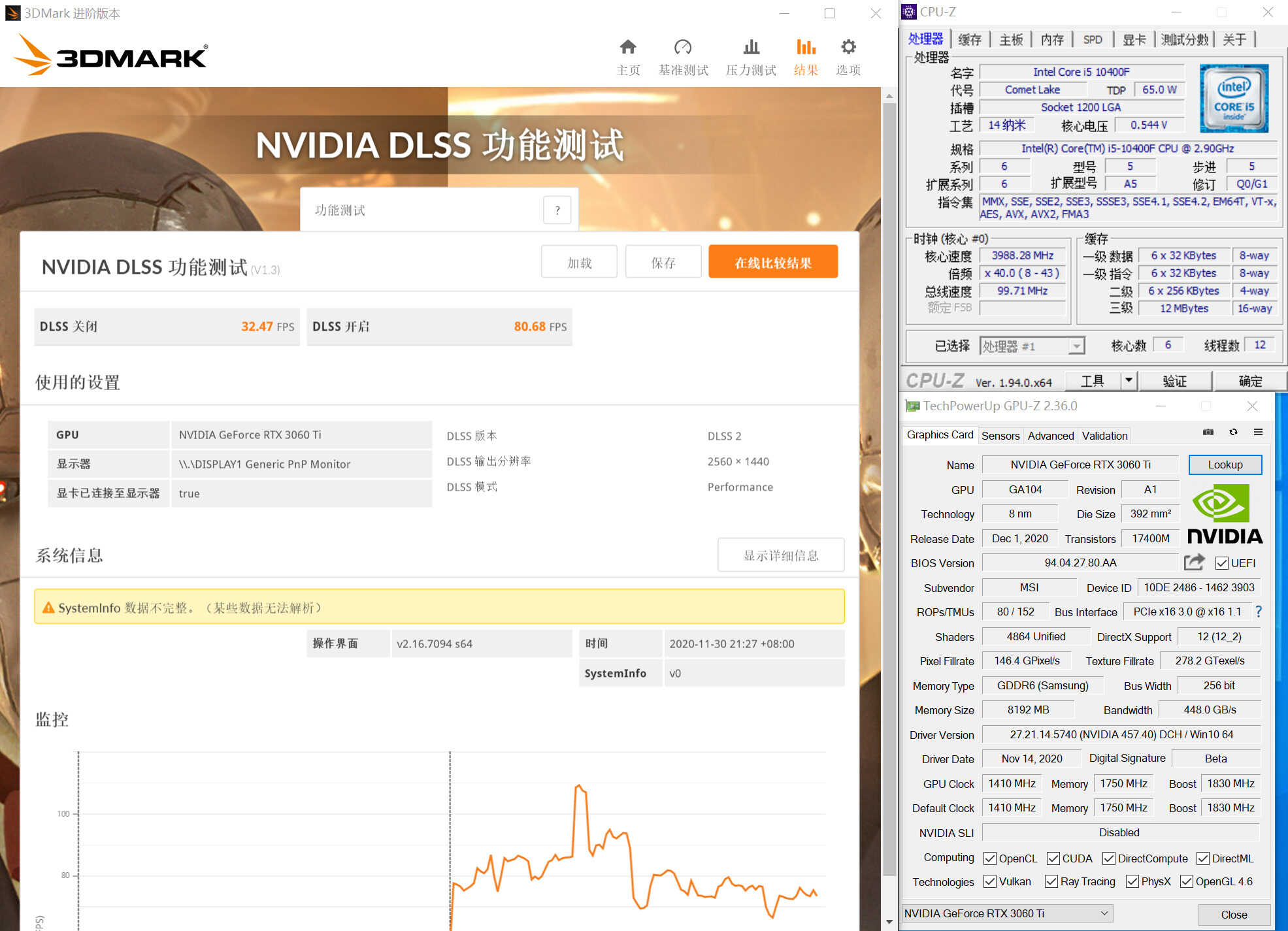Switch to the 关于 tab in CPU-Z
The image size is (1288, 931).
tap(1234, 40)
